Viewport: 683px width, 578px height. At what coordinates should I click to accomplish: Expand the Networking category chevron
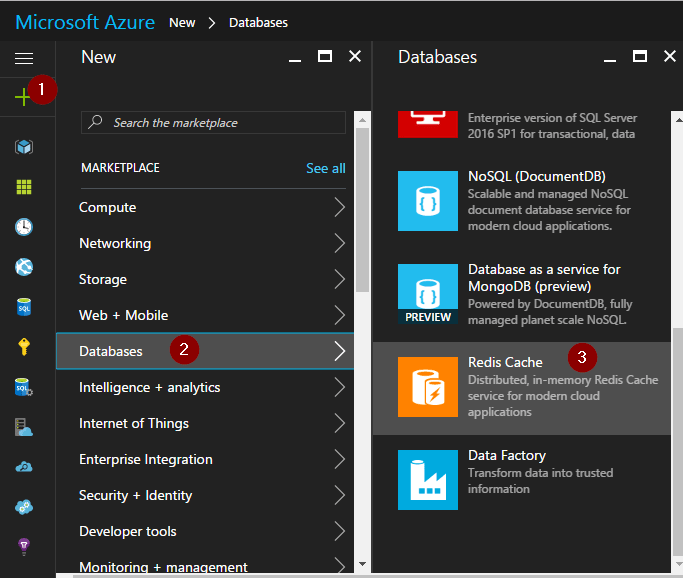click(339, 244)
